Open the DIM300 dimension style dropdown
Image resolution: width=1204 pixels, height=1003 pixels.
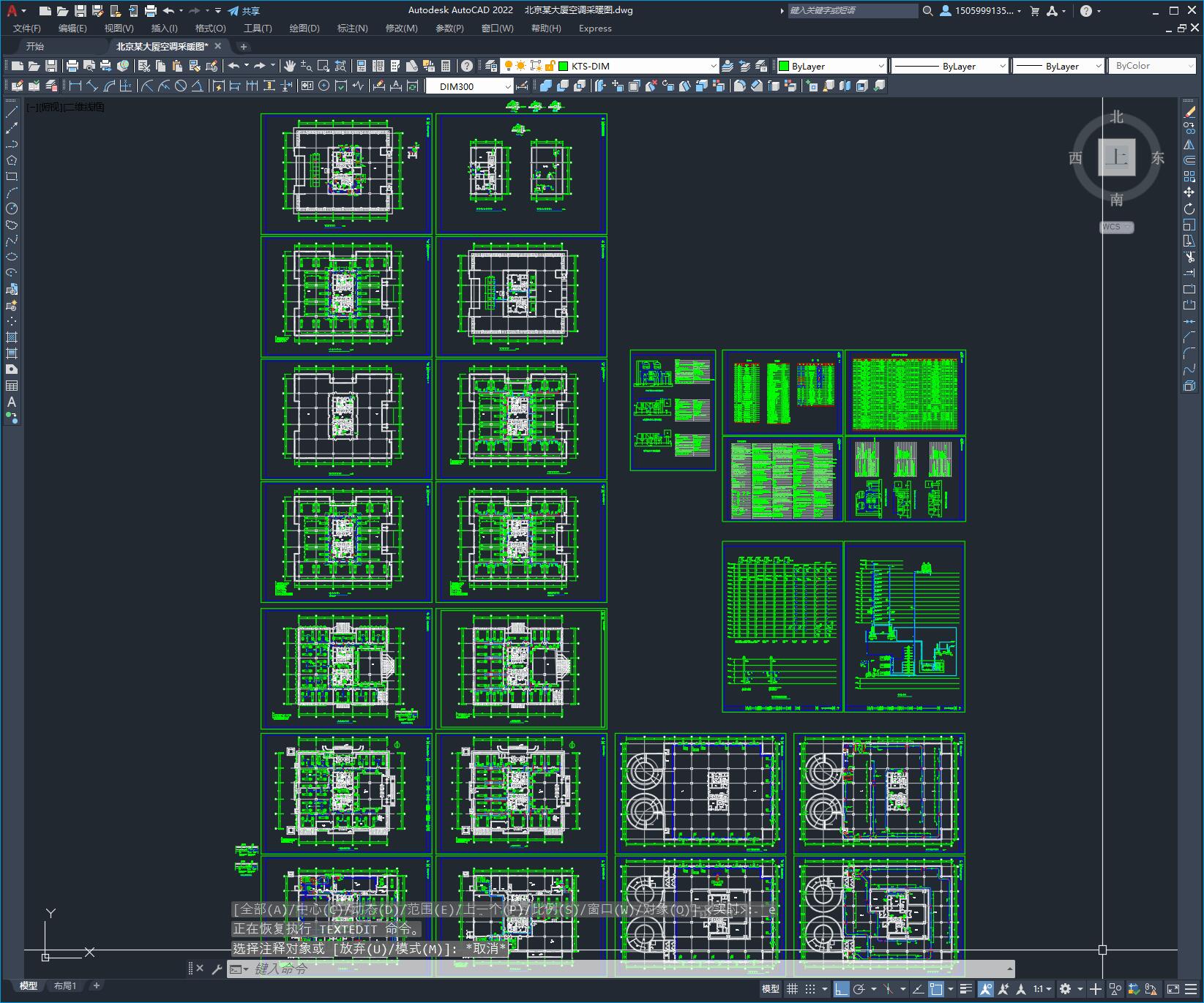click(508, 86)
